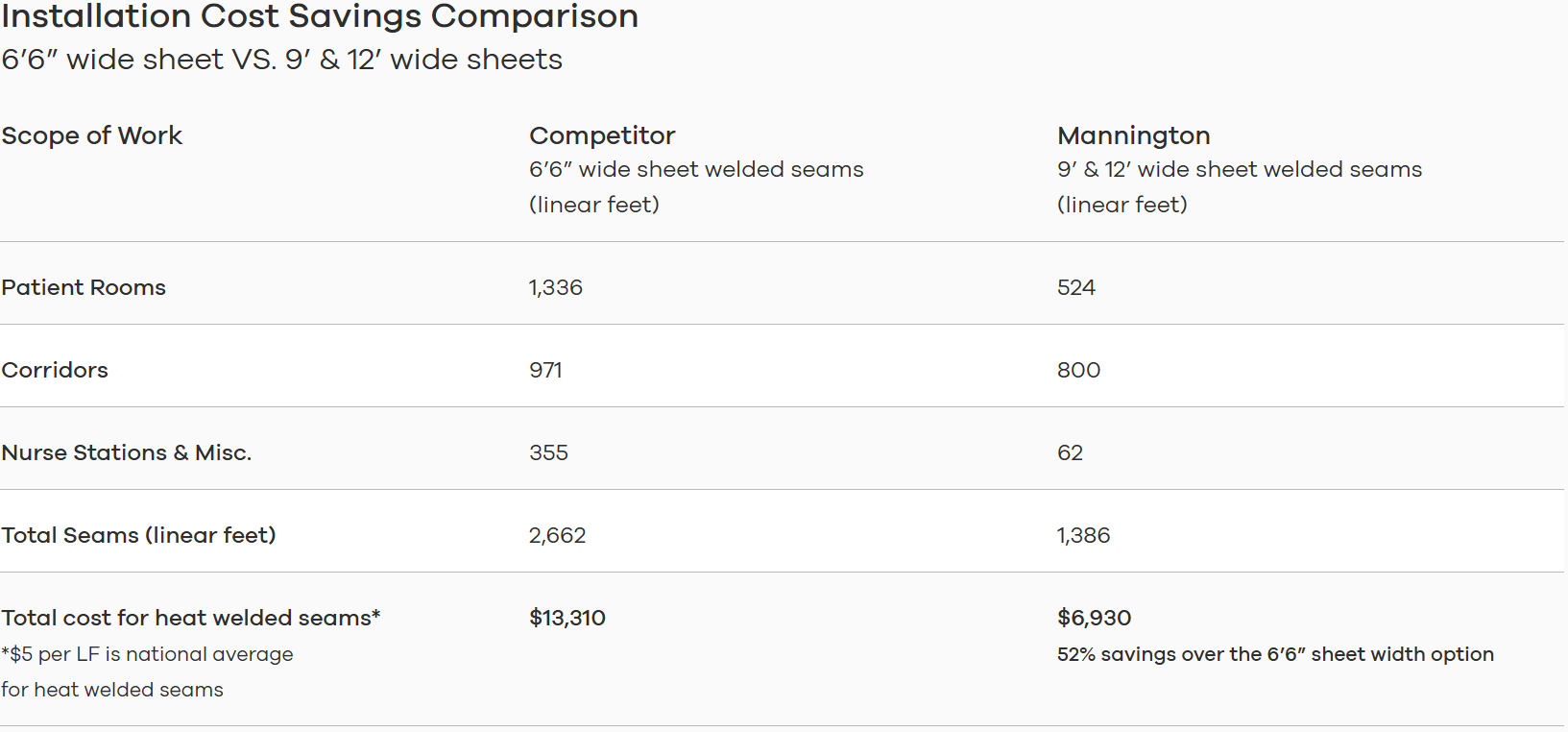Click the competitor Corridors value 971
The image size is (1568, 732).
coord(545,370)
